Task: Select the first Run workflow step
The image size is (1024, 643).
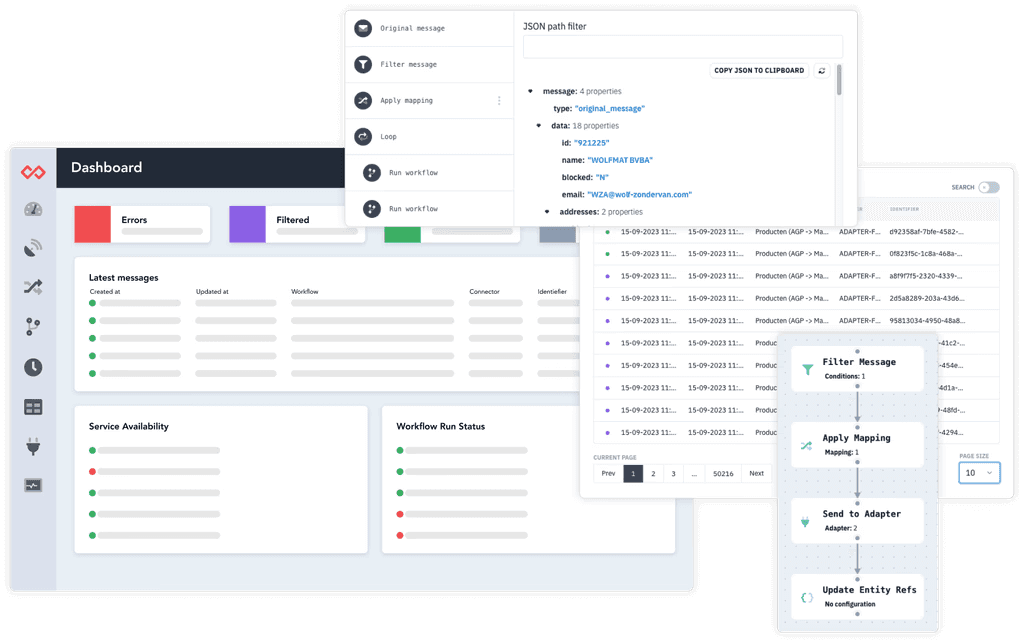Action: [430, 172]
